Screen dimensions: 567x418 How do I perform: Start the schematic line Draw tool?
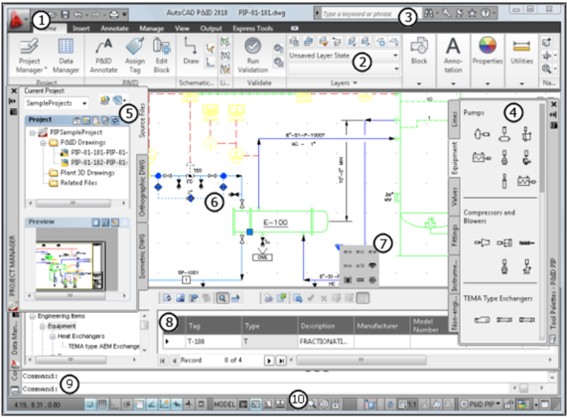click(x=191, y=51)
